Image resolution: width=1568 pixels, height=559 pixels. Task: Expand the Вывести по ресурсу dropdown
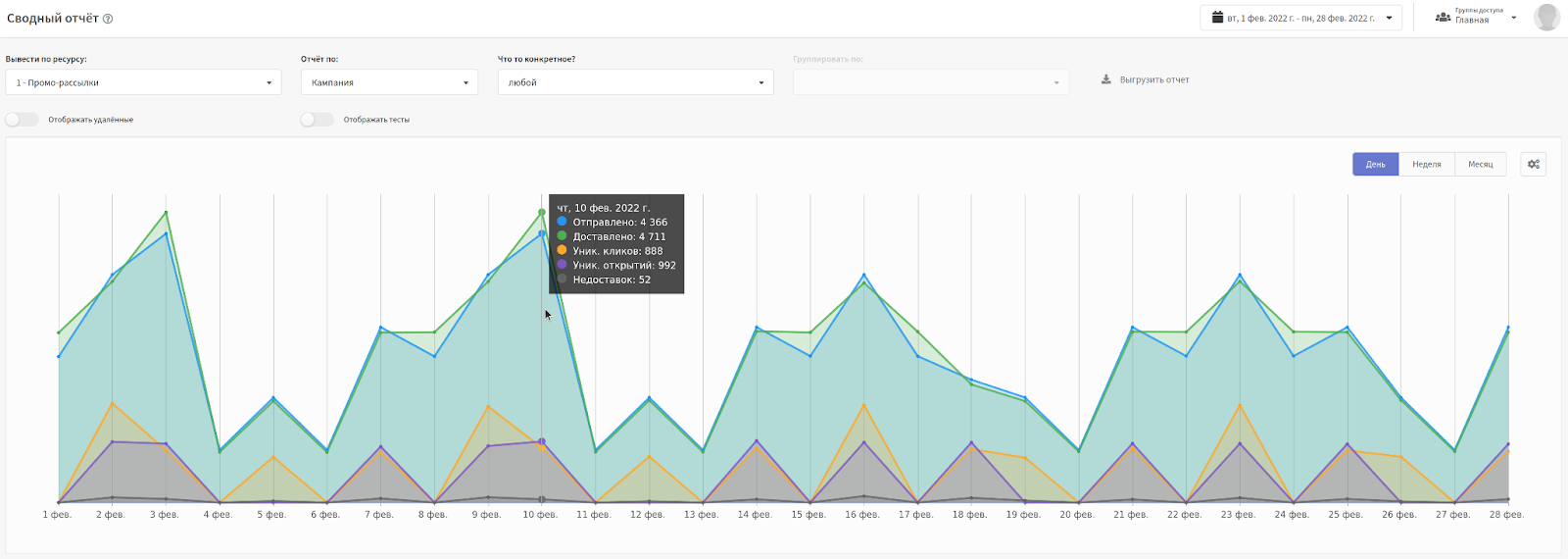click(x=143, y=82)
